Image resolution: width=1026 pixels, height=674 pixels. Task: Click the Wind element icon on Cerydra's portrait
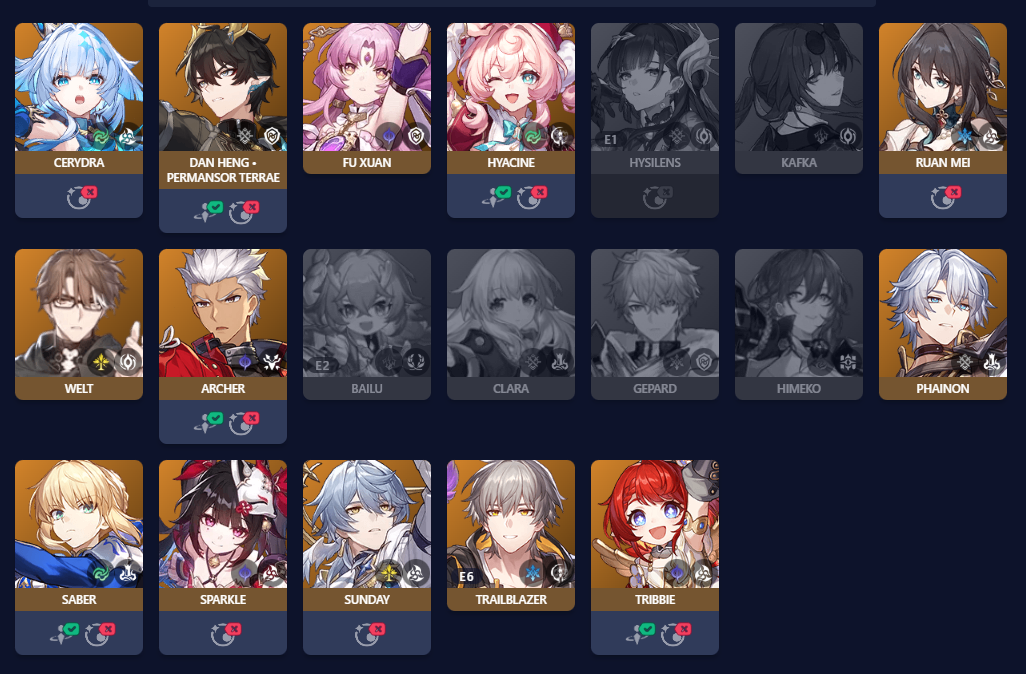click(x=101, y=137)
